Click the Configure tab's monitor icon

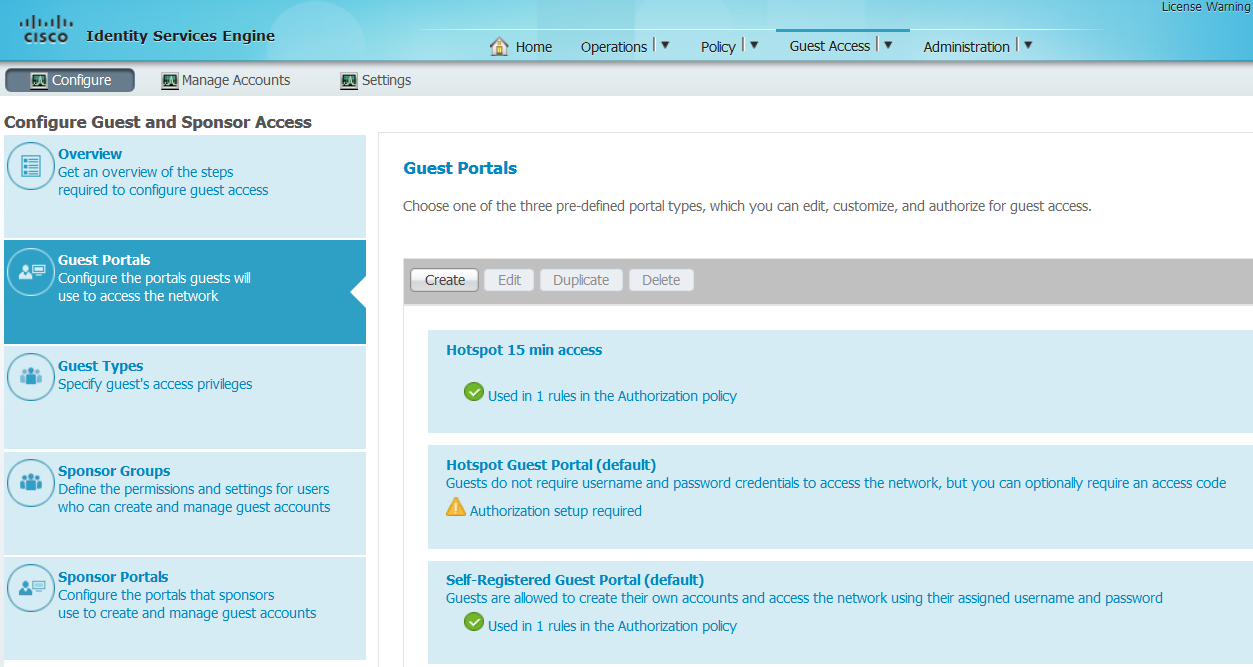click(39, 81)
